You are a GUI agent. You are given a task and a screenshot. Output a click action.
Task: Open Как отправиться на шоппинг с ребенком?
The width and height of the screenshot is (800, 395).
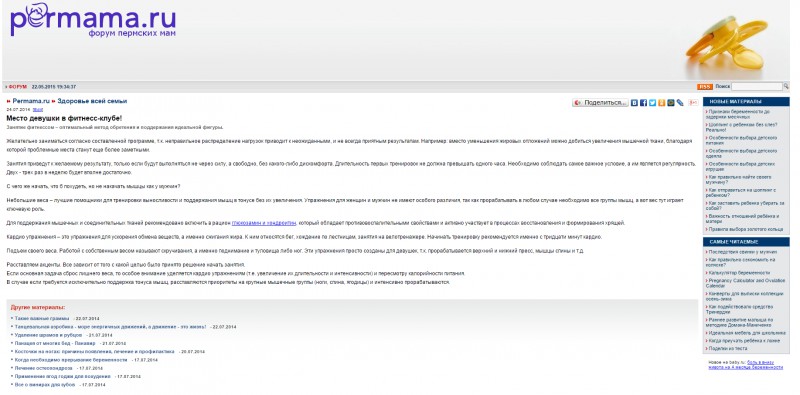click(x=742, y=192)
